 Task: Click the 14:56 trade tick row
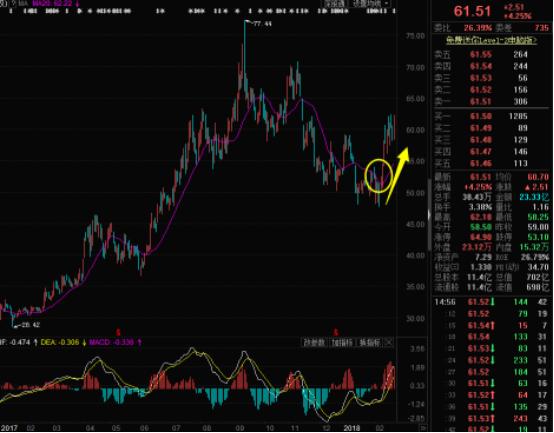click(x=491, y=302)
